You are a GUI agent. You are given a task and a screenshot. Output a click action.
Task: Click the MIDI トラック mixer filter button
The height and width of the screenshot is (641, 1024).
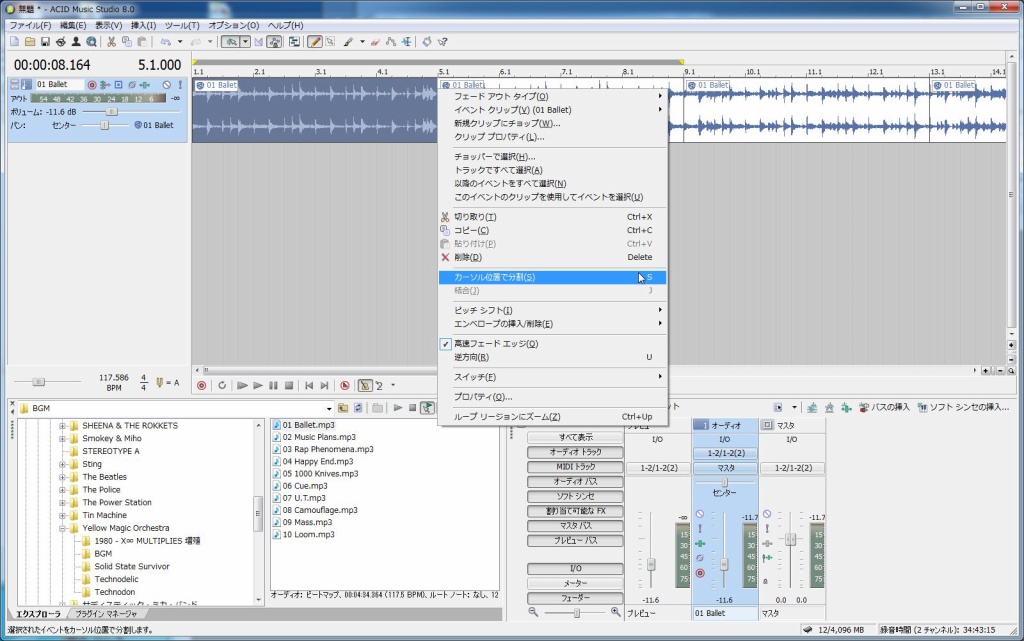click(575, 467)
